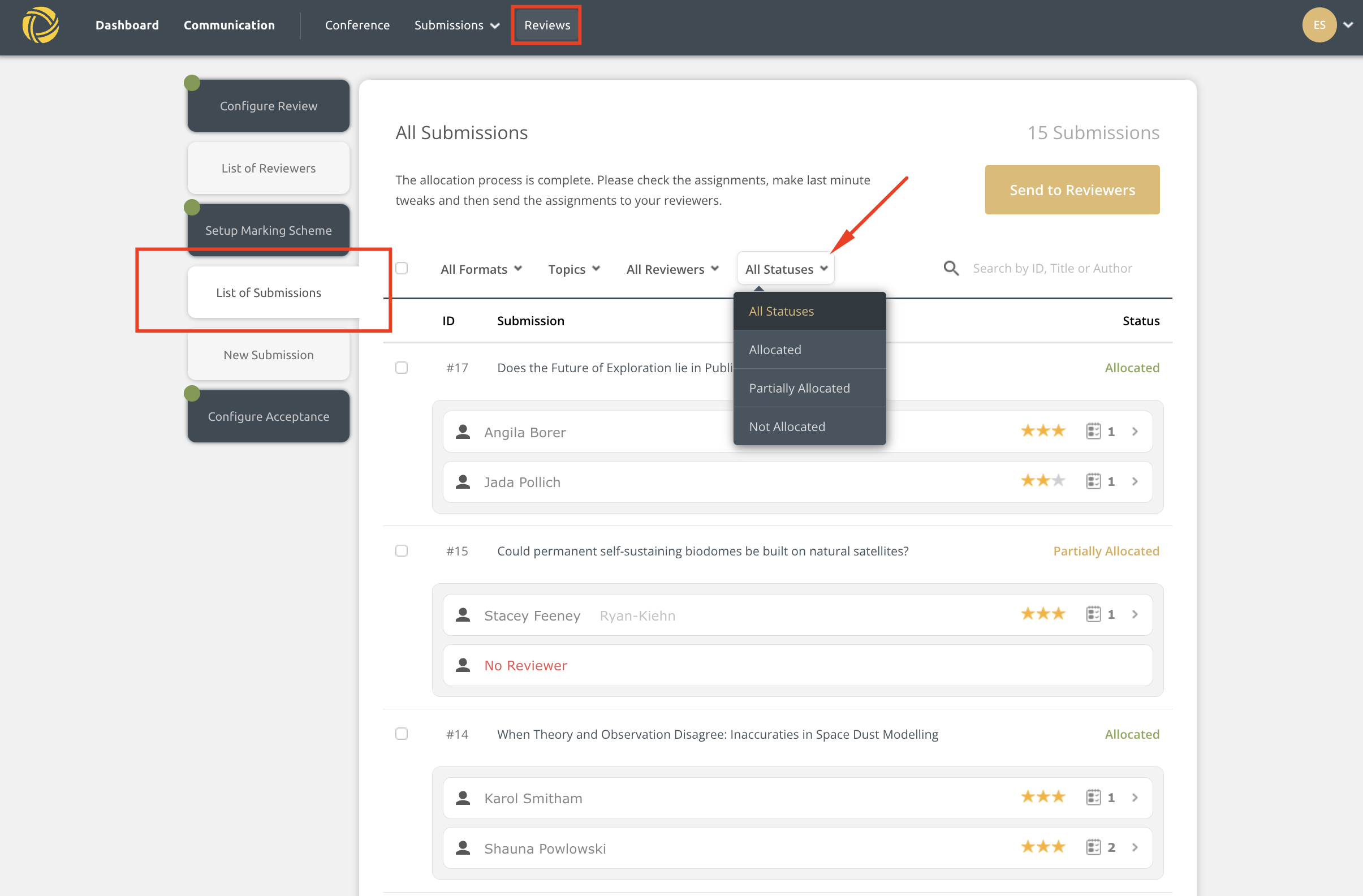Click star rating of Jada Pollich
Image resolution: width=1363 pixels, height=896 pixels.
pos(1043,481)
